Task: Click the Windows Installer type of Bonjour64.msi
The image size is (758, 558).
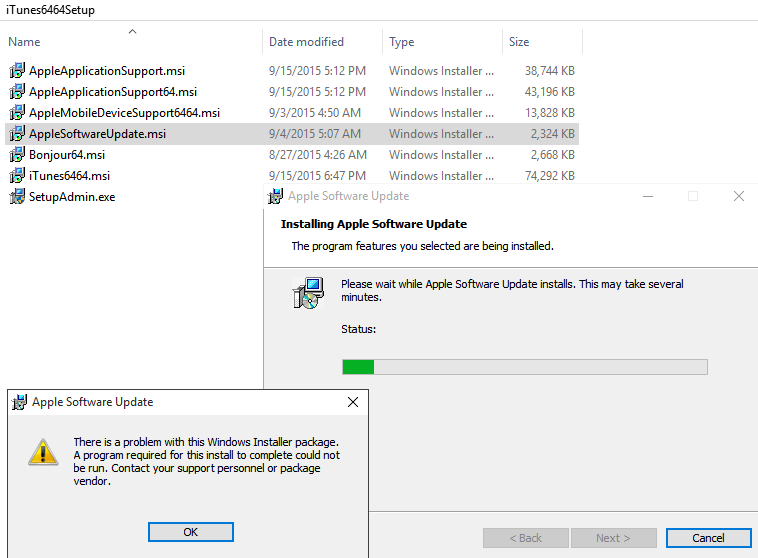Action: point(441,155)
